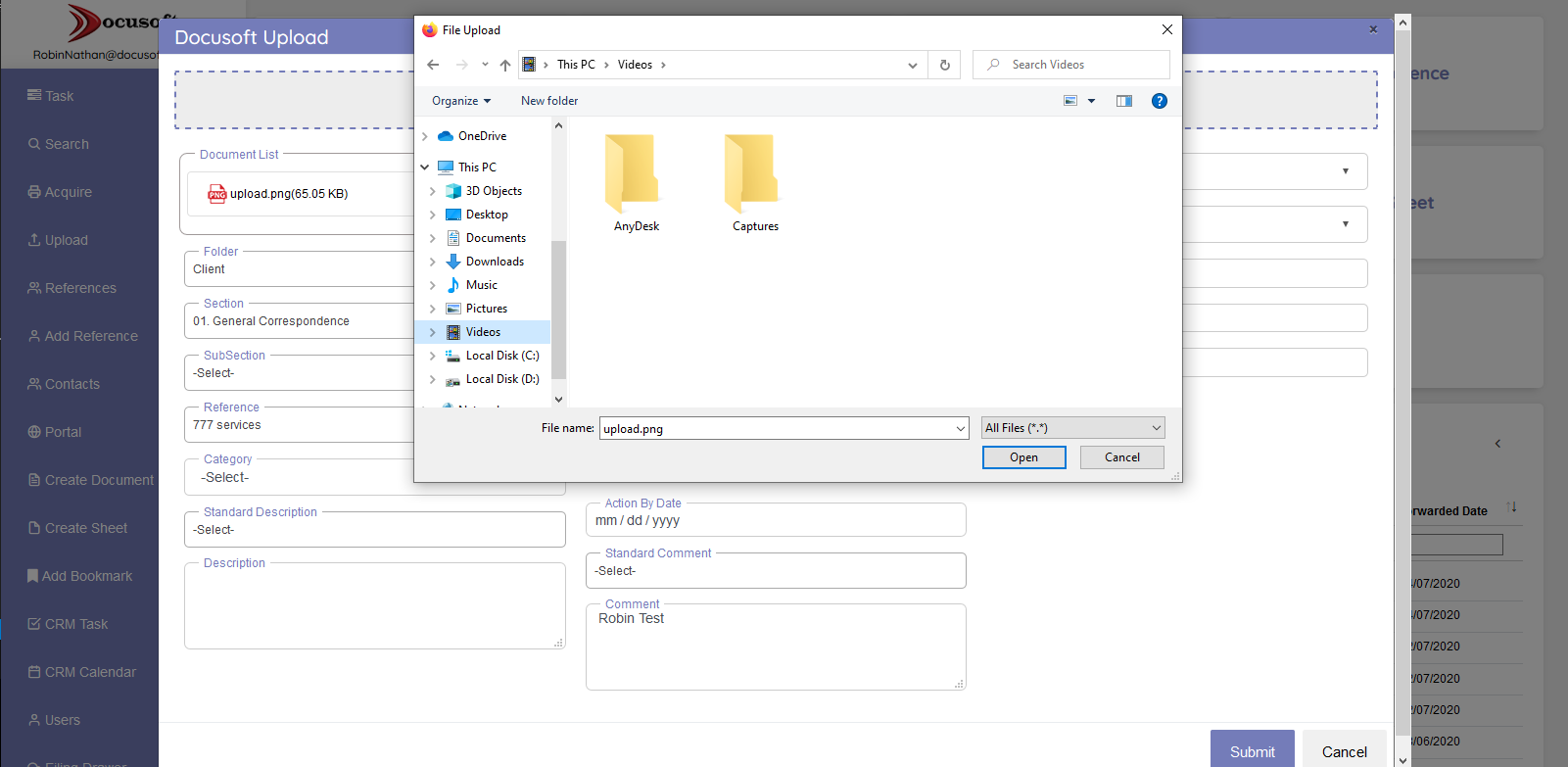This screenshot has width=1568, height=767.
Task: Click the Open button
Action: [x=1023, y=457]
